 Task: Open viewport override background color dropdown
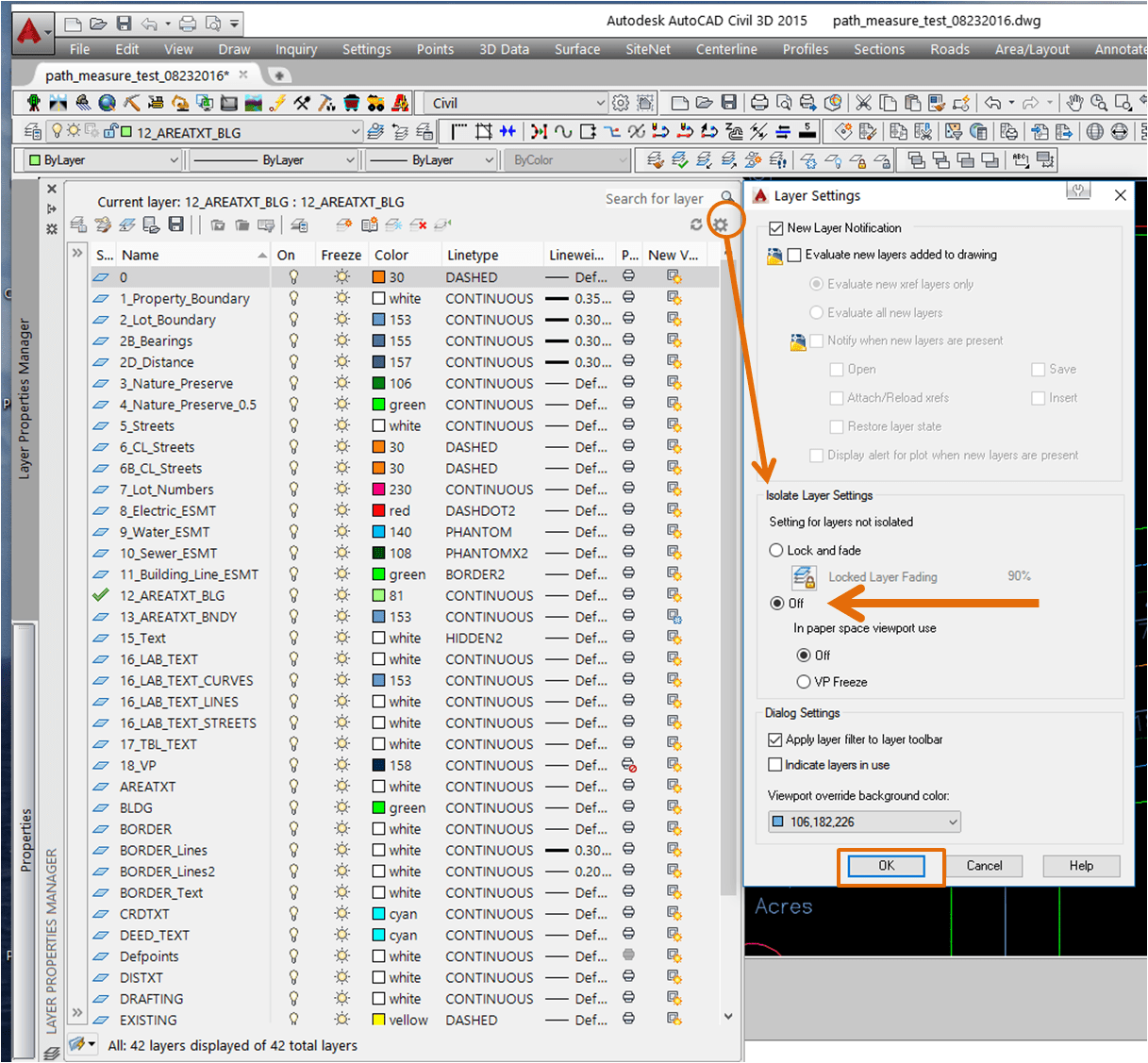(953, 822)
